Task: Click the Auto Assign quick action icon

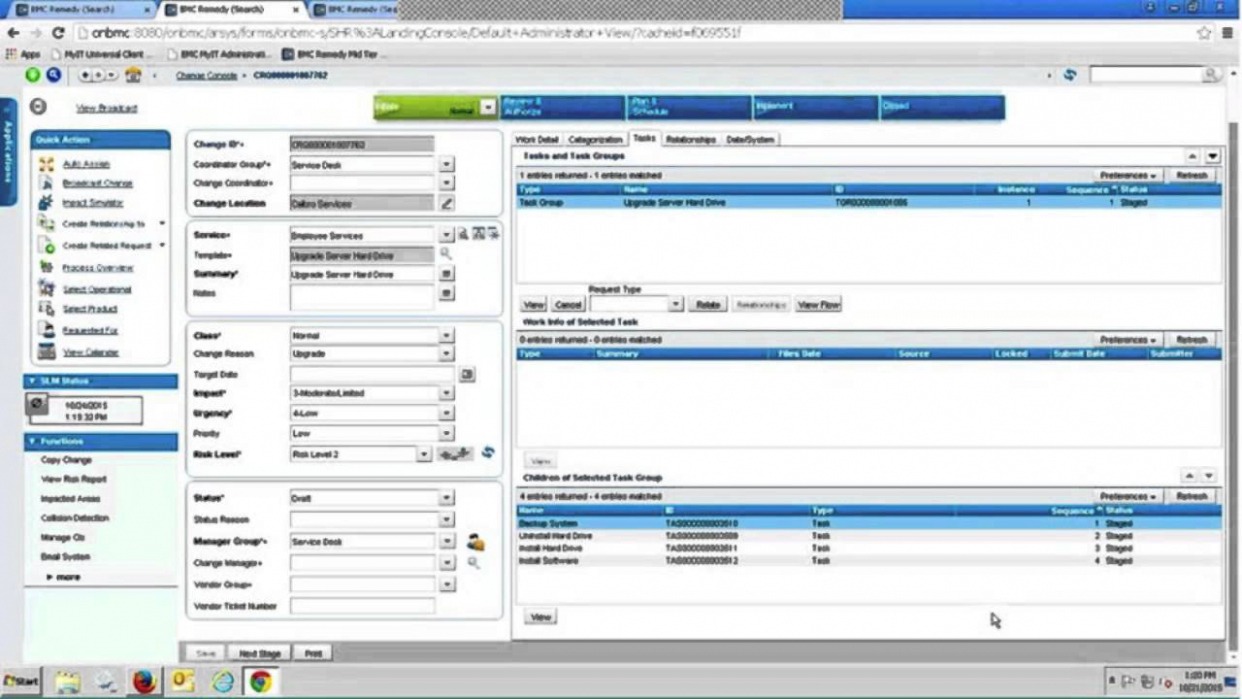Action: [46, 164]
